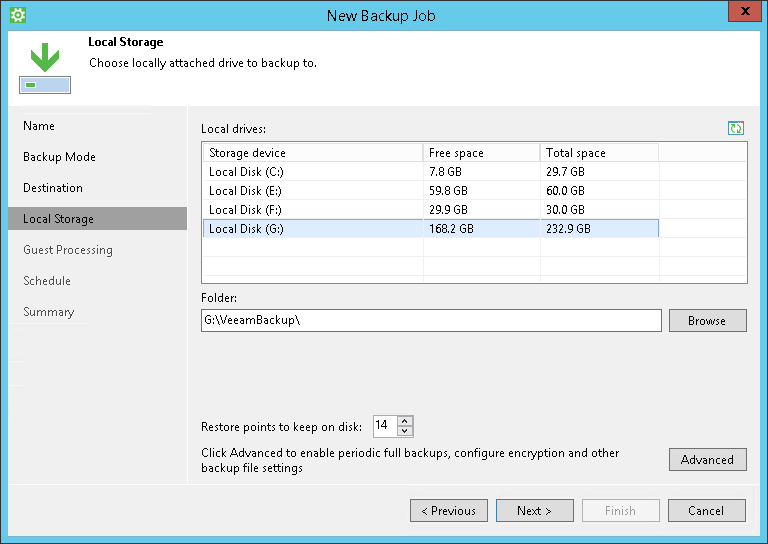Click the gear icon in title bar
Screen dimensions: 768x544
(x=18, y=15)
